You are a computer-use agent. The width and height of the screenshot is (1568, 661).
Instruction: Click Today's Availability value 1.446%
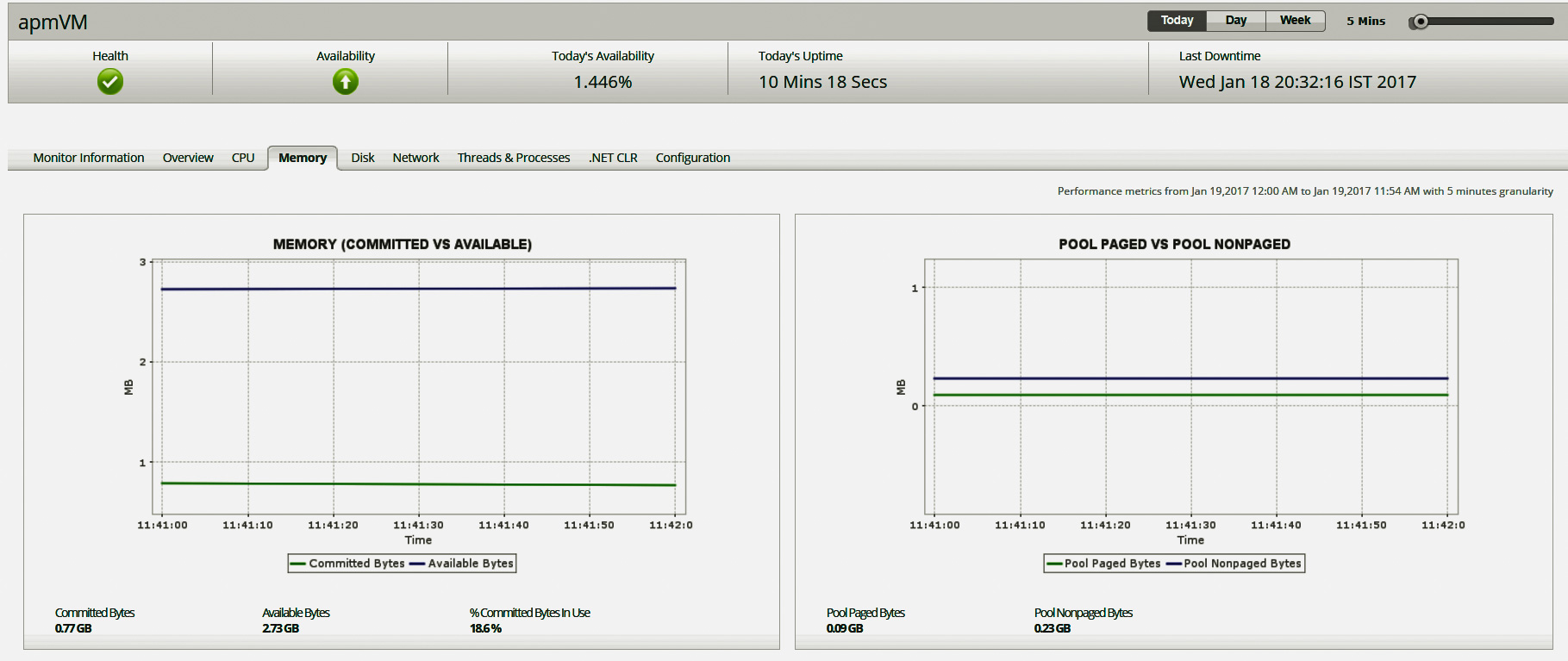[603, 82]
